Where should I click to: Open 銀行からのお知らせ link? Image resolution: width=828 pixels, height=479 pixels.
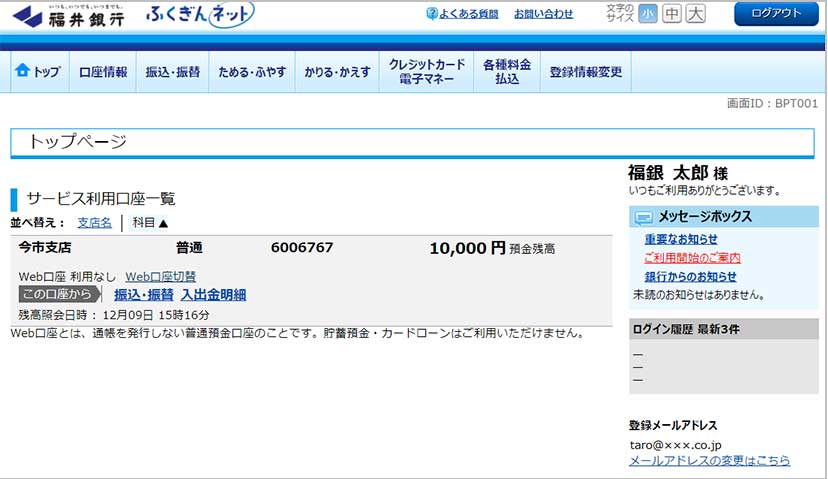point(690,276)
